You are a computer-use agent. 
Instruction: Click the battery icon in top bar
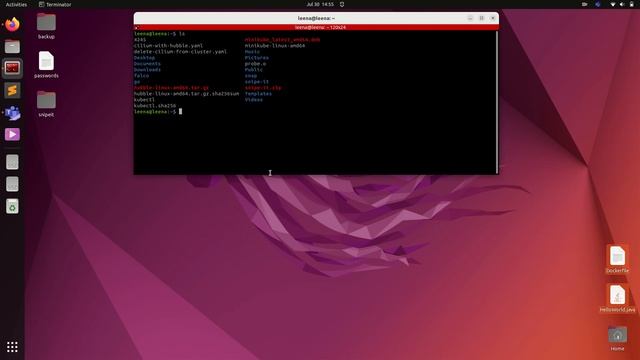[632, 4]
